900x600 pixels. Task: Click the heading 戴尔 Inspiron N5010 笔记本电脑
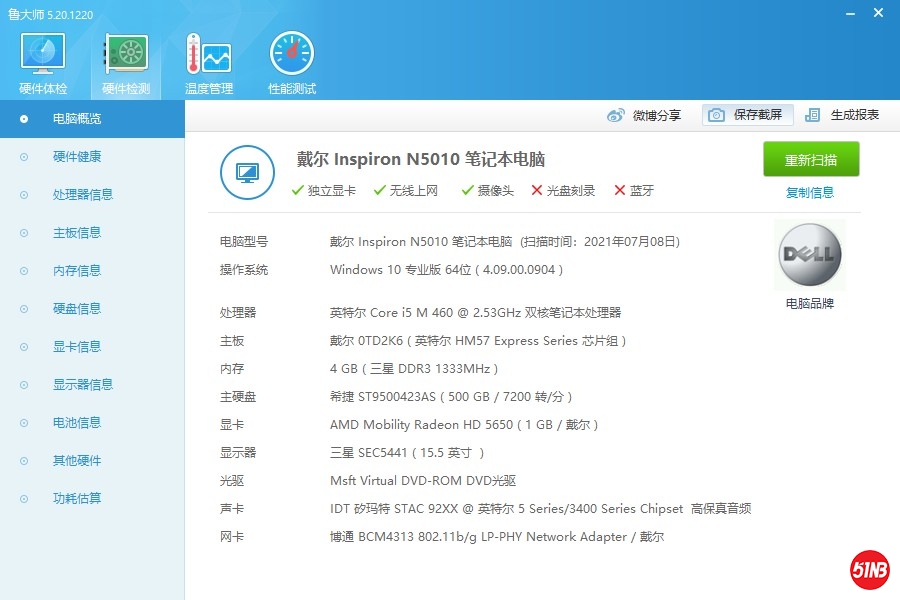(421, 159)
